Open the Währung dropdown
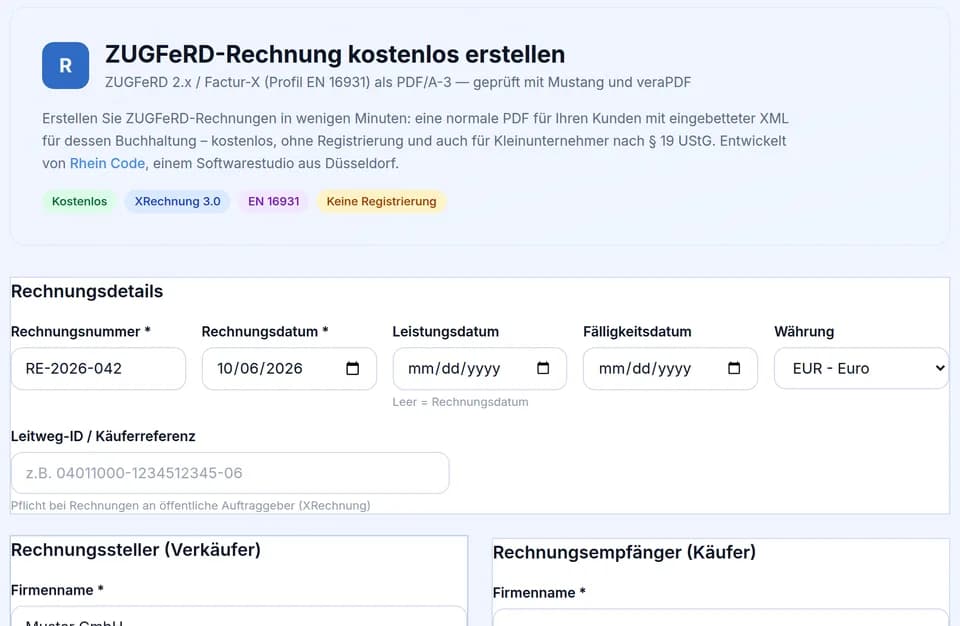The image size is (960, 626). 861,368
